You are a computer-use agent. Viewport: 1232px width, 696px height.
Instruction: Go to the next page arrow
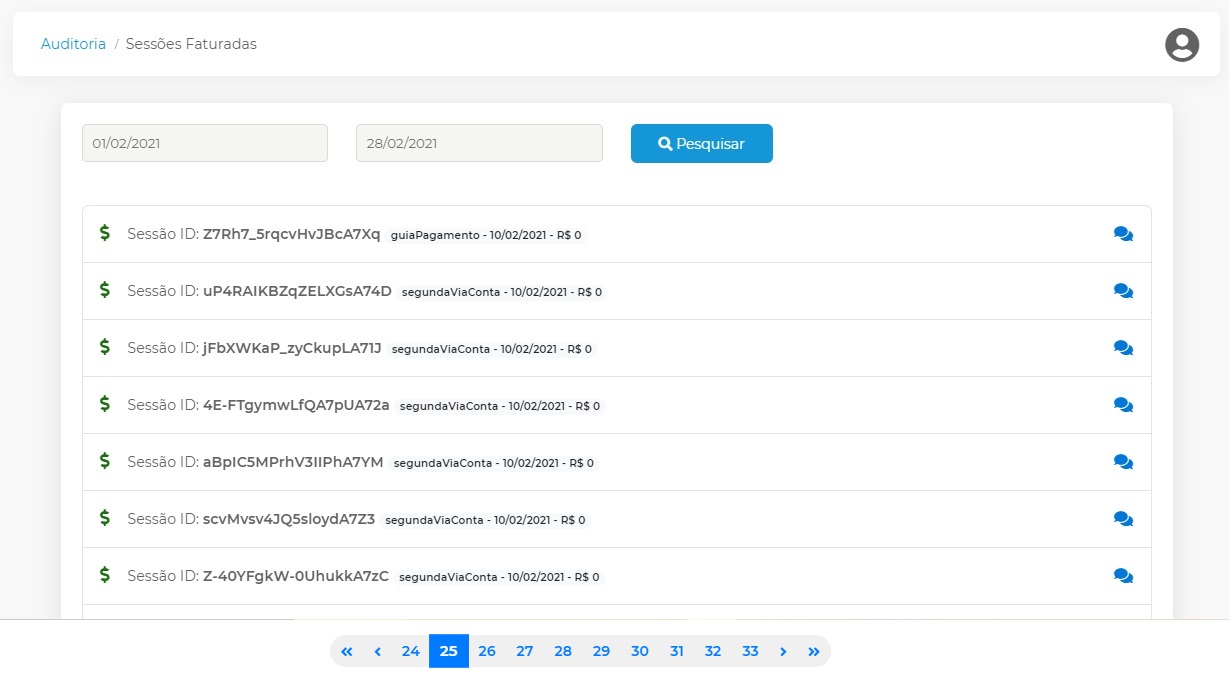point(783,651)
